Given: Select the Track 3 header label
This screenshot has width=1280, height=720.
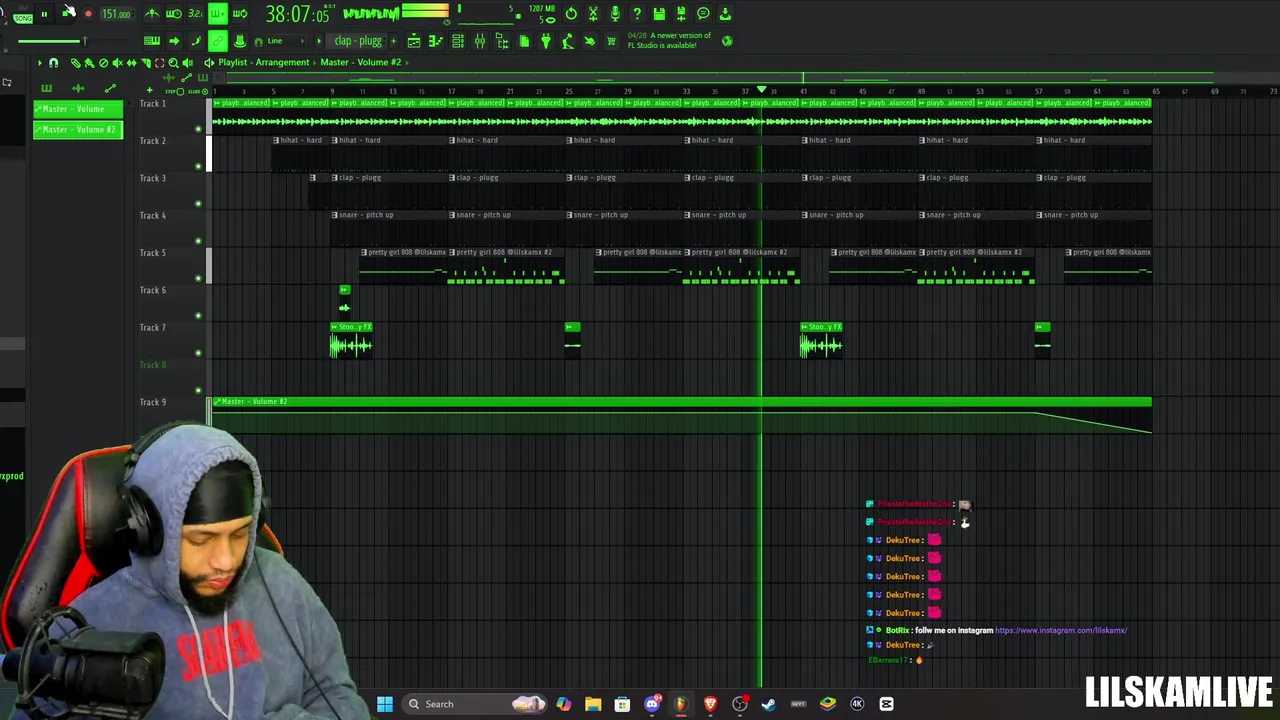Looking at the screenshot, I should click(153, 178).
